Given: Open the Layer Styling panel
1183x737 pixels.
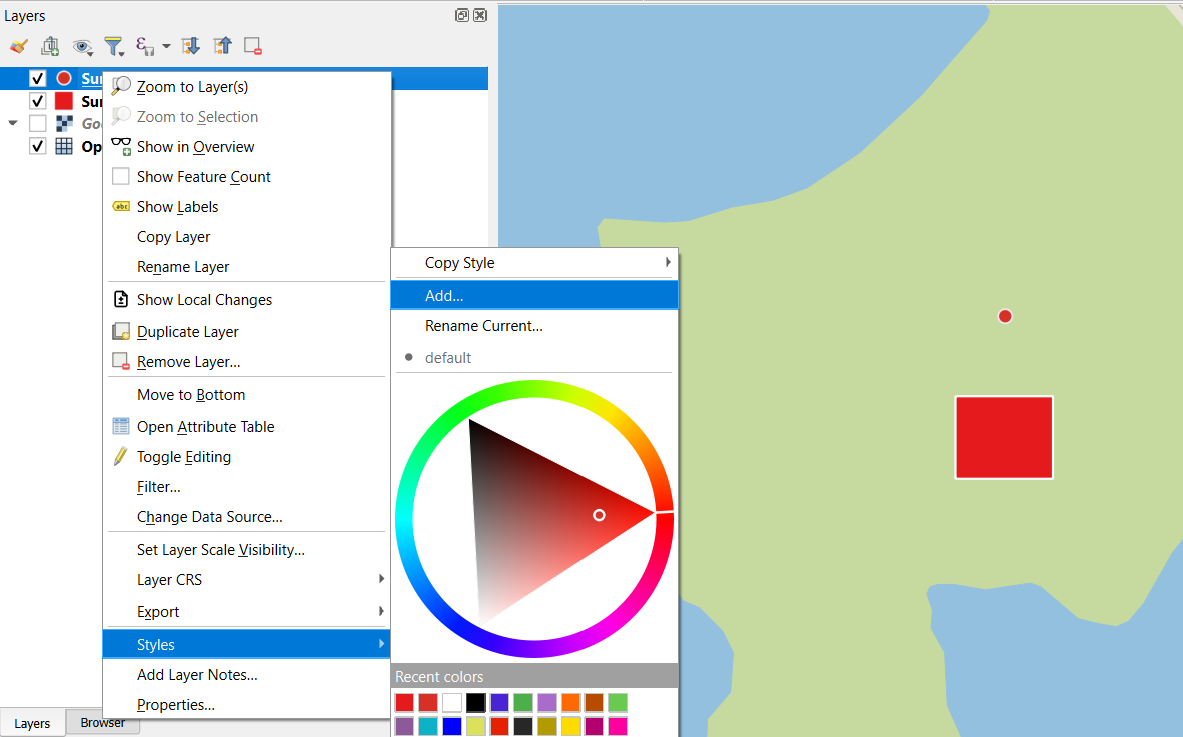Looking at the screenshot, I should [x=17, y=46].
